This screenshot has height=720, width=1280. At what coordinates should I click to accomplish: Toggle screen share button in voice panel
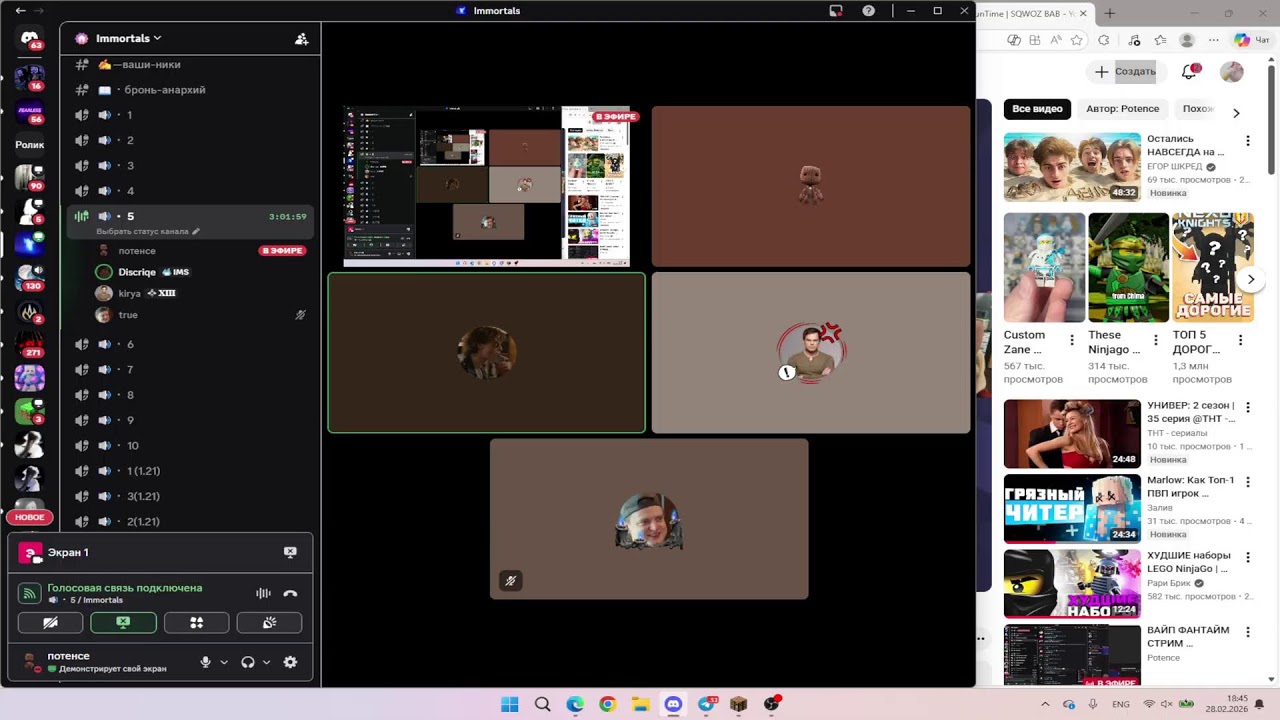pyautogui.click(x=123, y=622)
